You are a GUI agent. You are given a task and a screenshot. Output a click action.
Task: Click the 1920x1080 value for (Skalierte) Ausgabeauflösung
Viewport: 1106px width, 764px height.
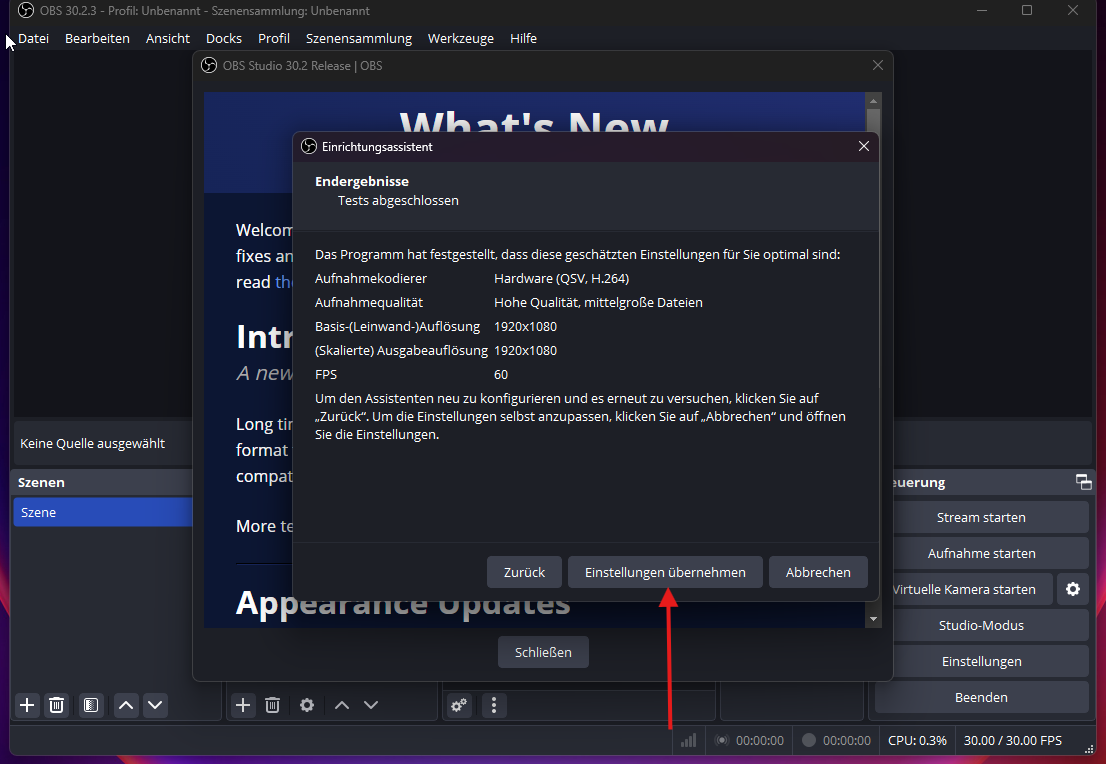[x=525, y=351]
